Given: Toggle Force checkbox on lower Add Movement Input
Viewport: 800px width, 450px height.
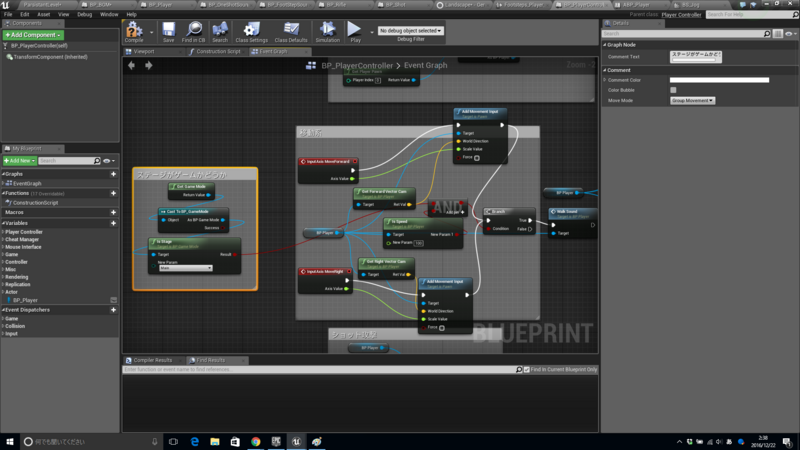Looking at the screenshot, I should pyautogui.click(x=442, y=328).
